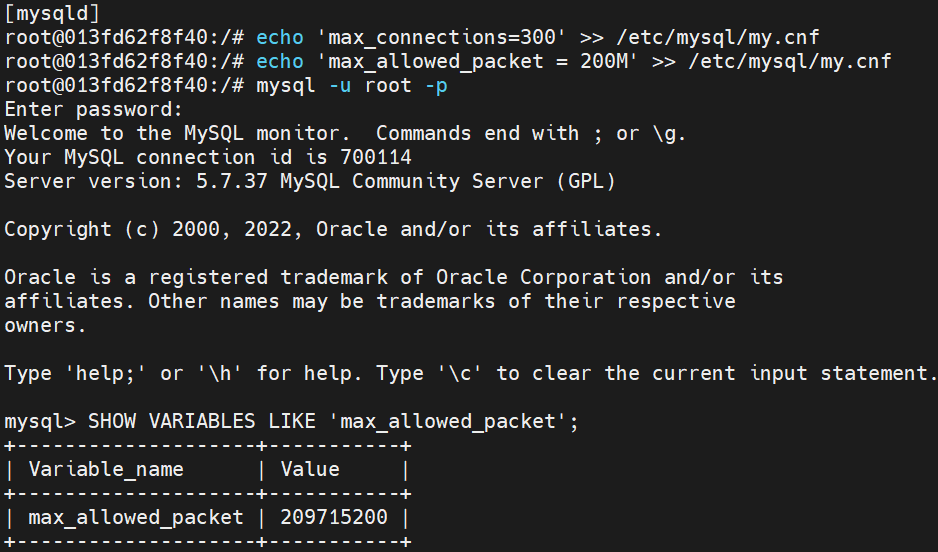Click the 'mysql -u root -p' command

[352, 85]
